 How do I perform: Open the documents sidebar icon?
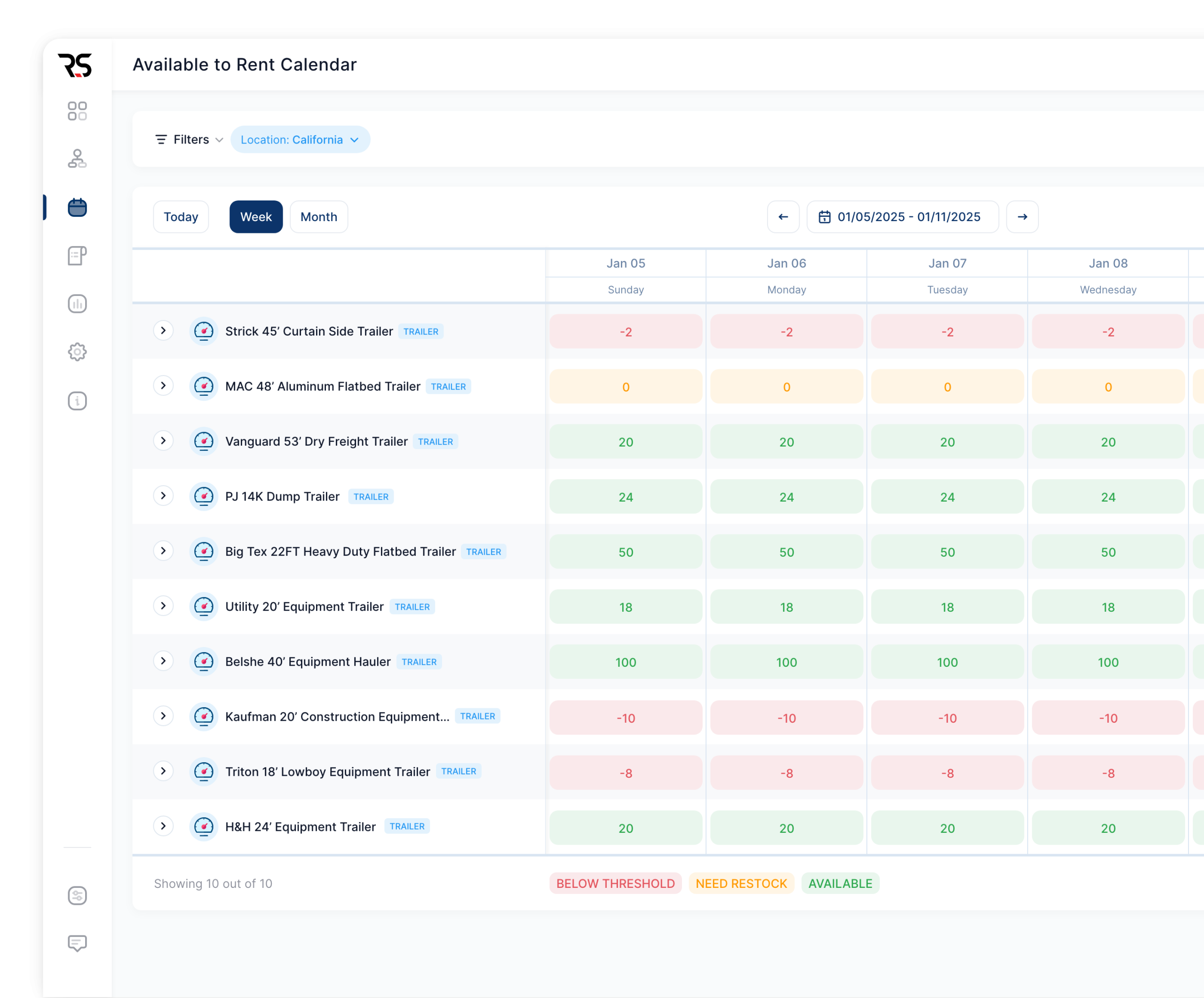pyautogui.click(x=77, y=255)
